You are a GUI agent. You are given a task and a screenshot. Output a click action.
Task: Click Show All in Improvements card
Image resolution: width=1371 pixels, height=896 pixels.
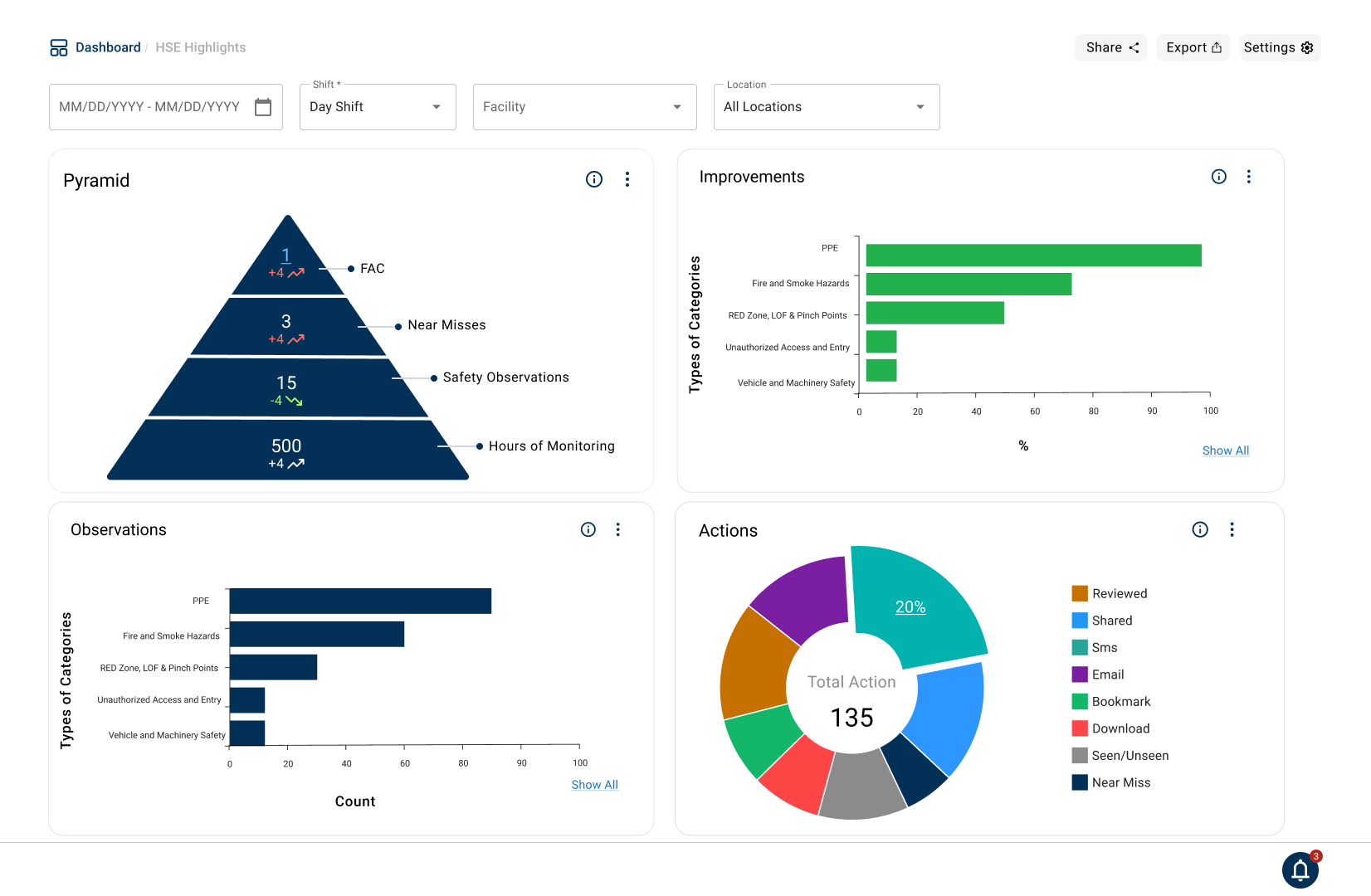point(1226,450)
